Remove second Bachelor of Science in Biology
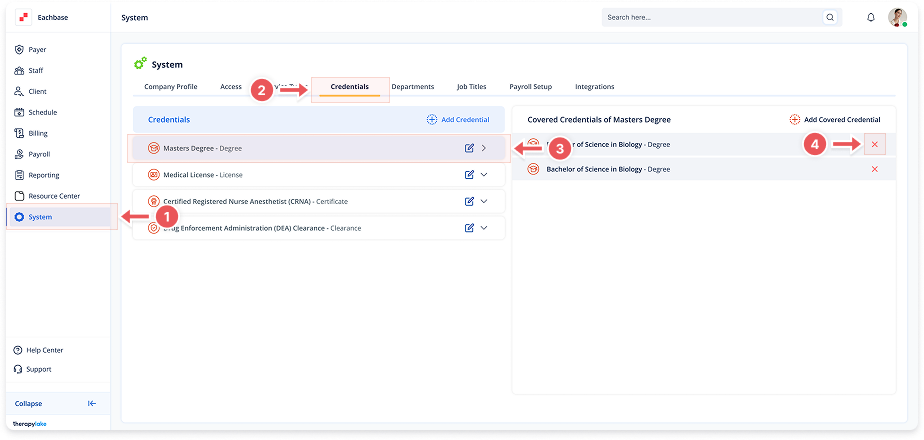924x440 pixels. [875, 169]
